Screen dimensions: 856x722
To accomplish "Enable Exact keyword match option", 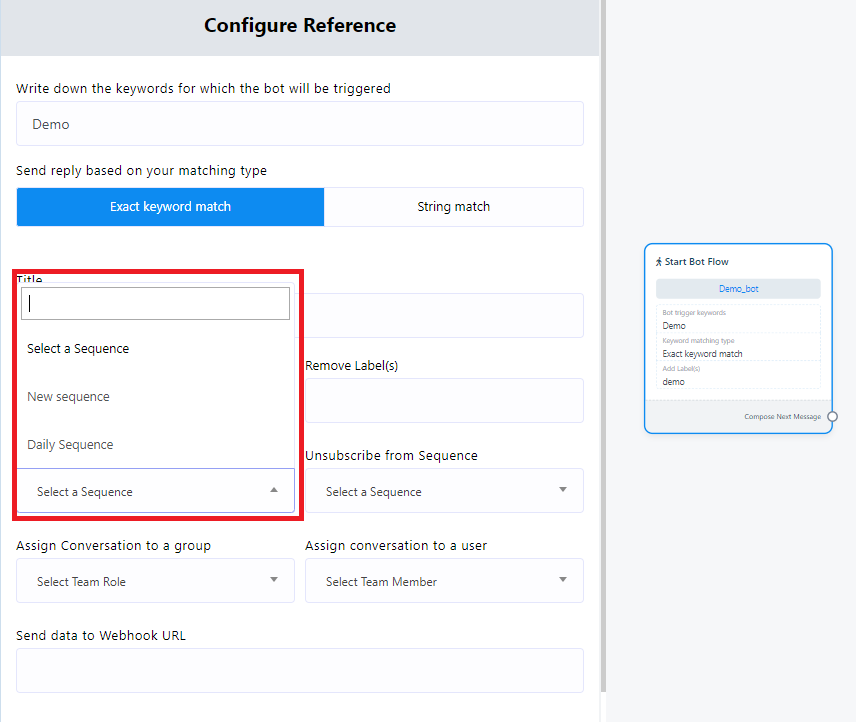I will [170, 207].
